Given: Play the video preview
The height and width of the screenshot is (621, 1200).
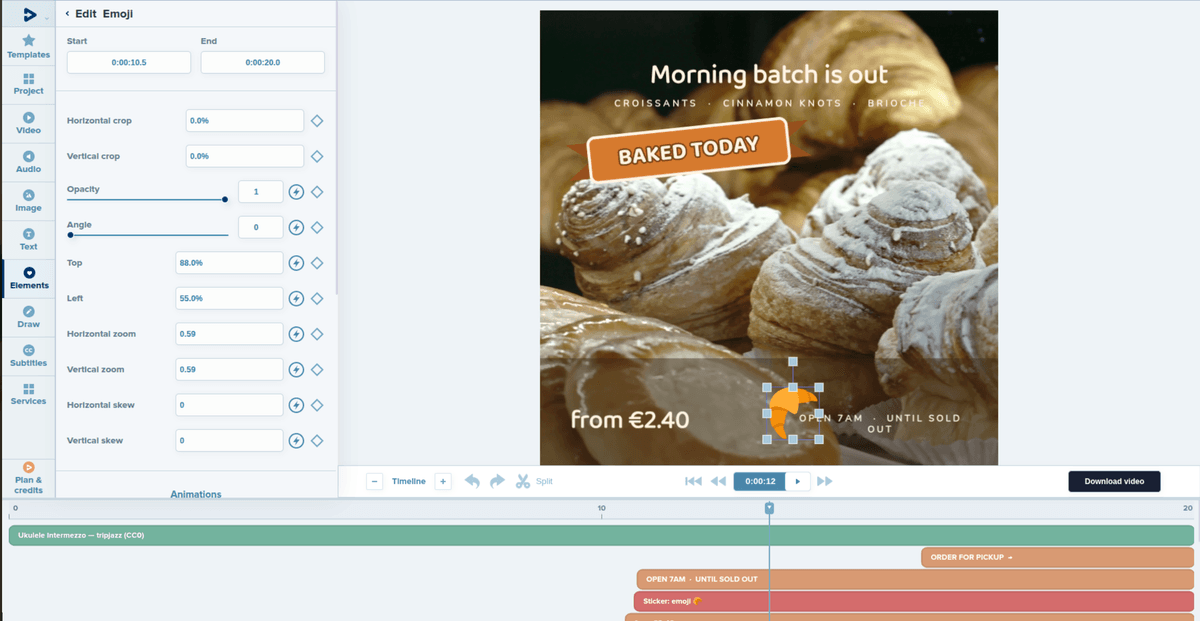Looking at the screenshot, I should coord(798,481).
